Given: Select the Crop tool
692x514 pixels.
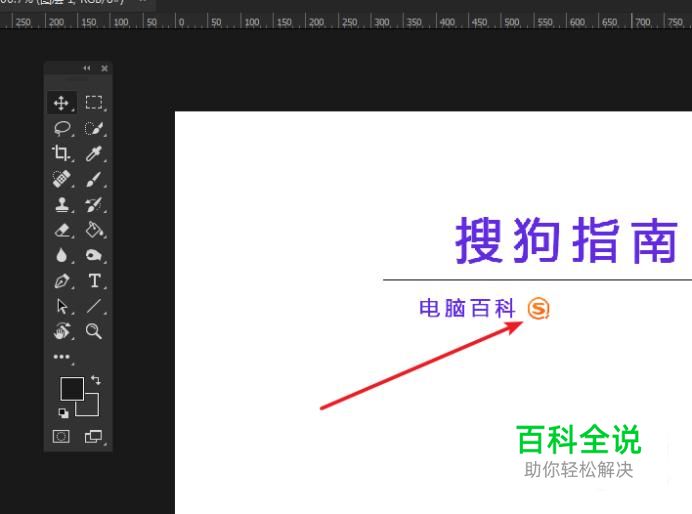Looking at the screenshot, I should tap(61, 154).
